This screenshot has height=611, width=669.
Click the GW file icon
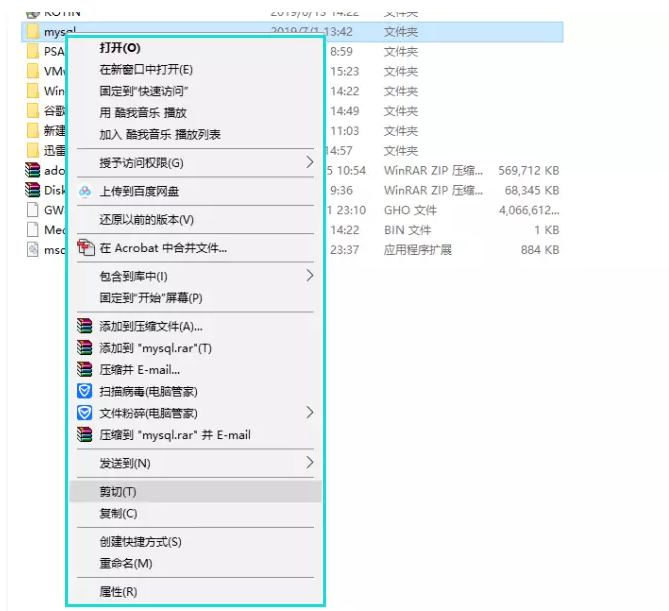(x=32, y=210)
